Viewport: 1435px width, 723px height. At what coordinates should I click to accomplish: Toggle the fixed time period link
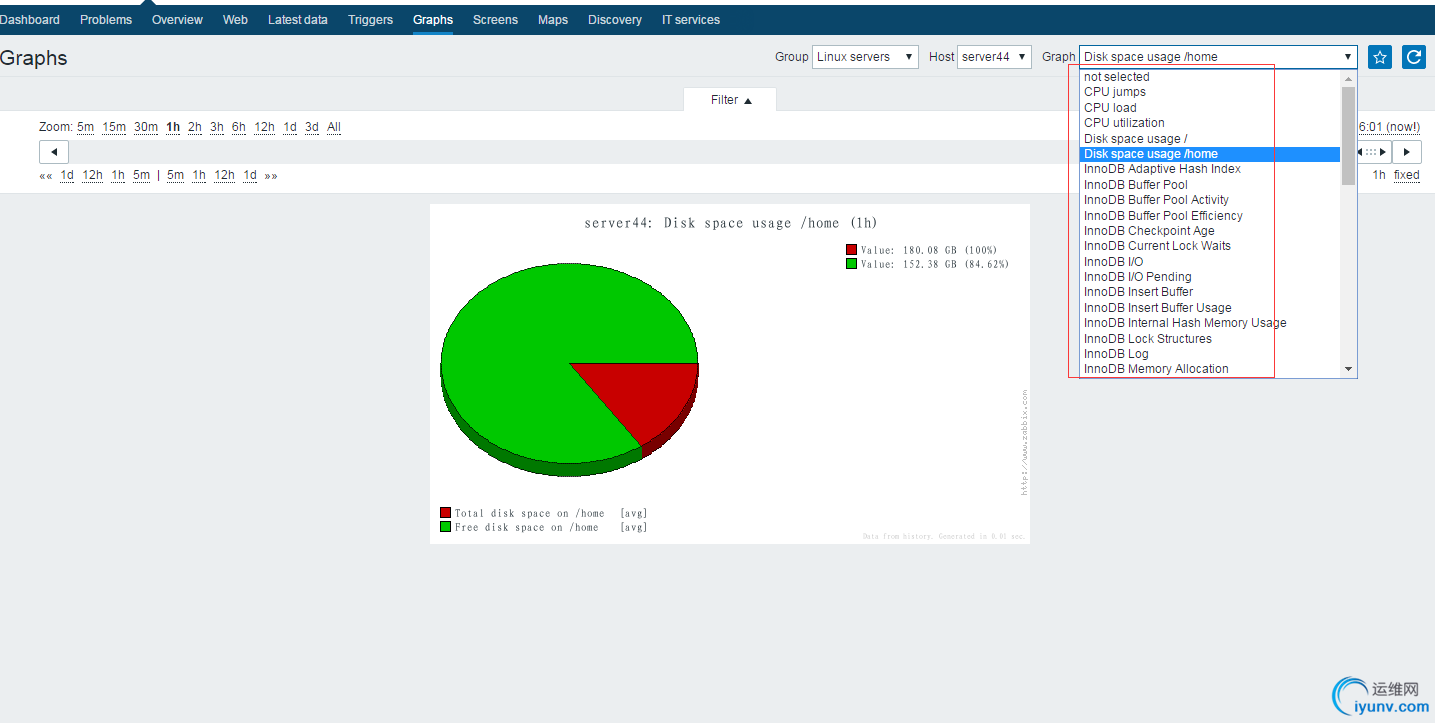(x=1407, y=175)
